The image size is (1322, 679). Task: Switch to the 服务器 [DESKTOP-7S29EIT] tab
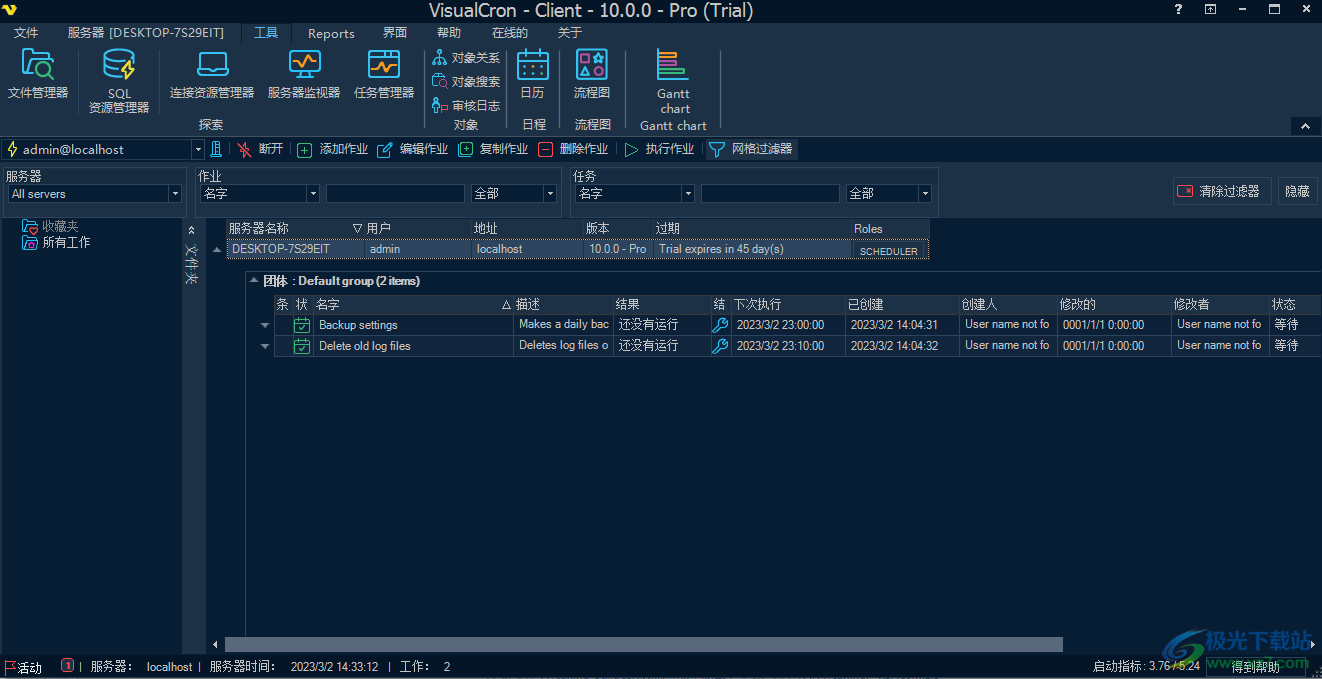(146, 33)
